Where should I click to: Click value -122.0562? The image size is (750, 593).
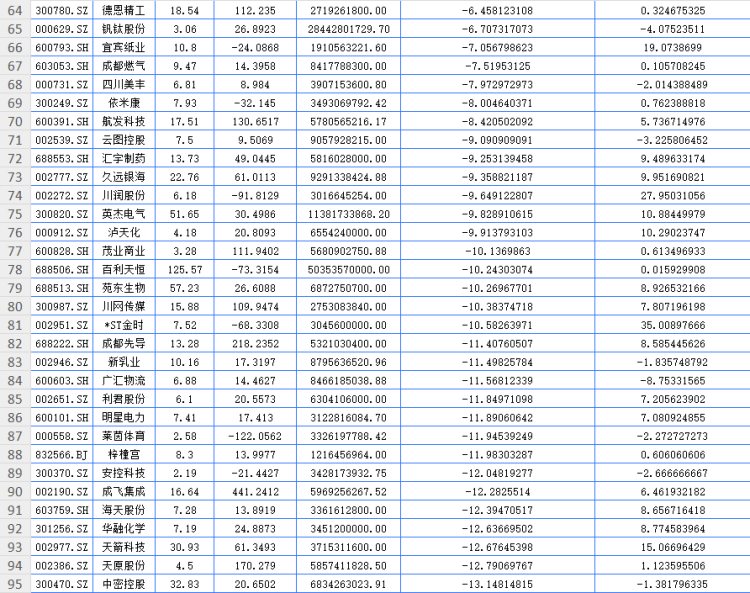(x=255, y=436)
